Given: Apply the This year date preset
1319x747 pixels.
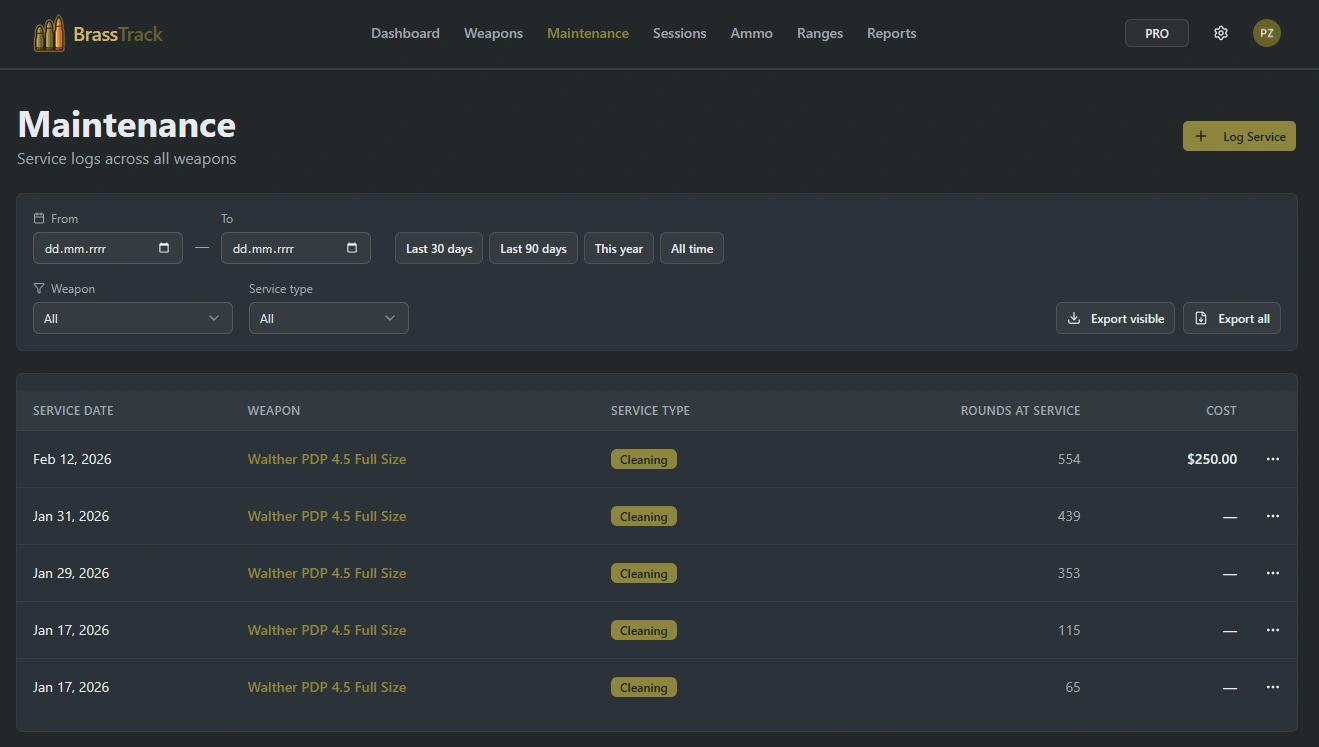Looking at the screenshot, I should coord(618,248).
